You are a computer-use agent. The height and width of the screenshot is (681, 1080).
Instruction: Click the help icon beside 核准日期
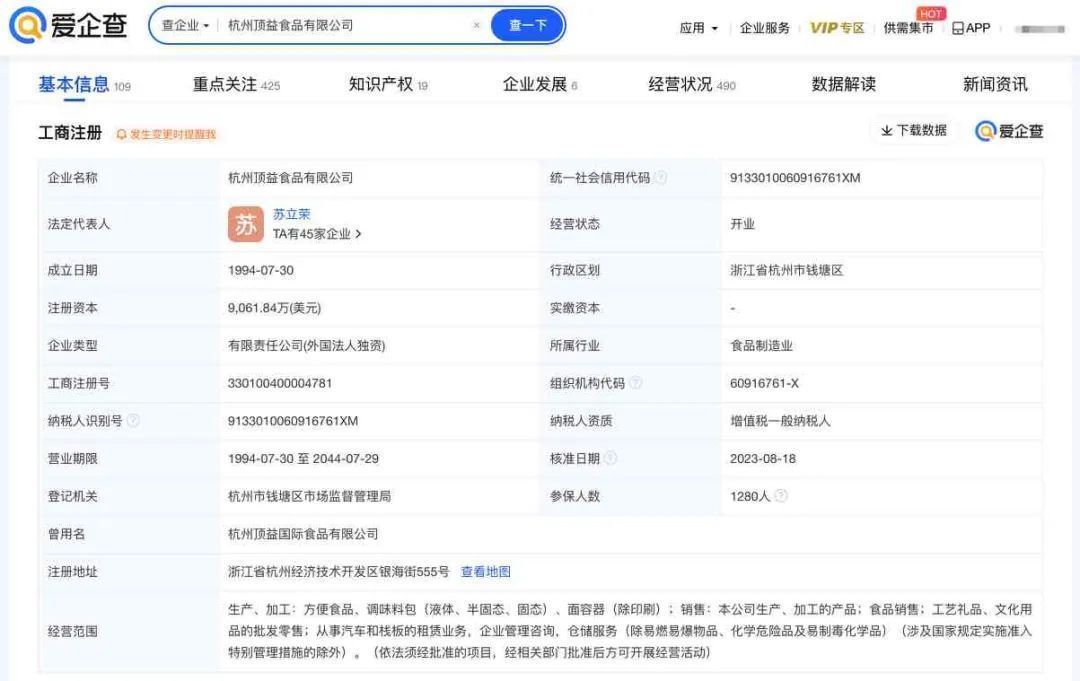coord(610,458)
